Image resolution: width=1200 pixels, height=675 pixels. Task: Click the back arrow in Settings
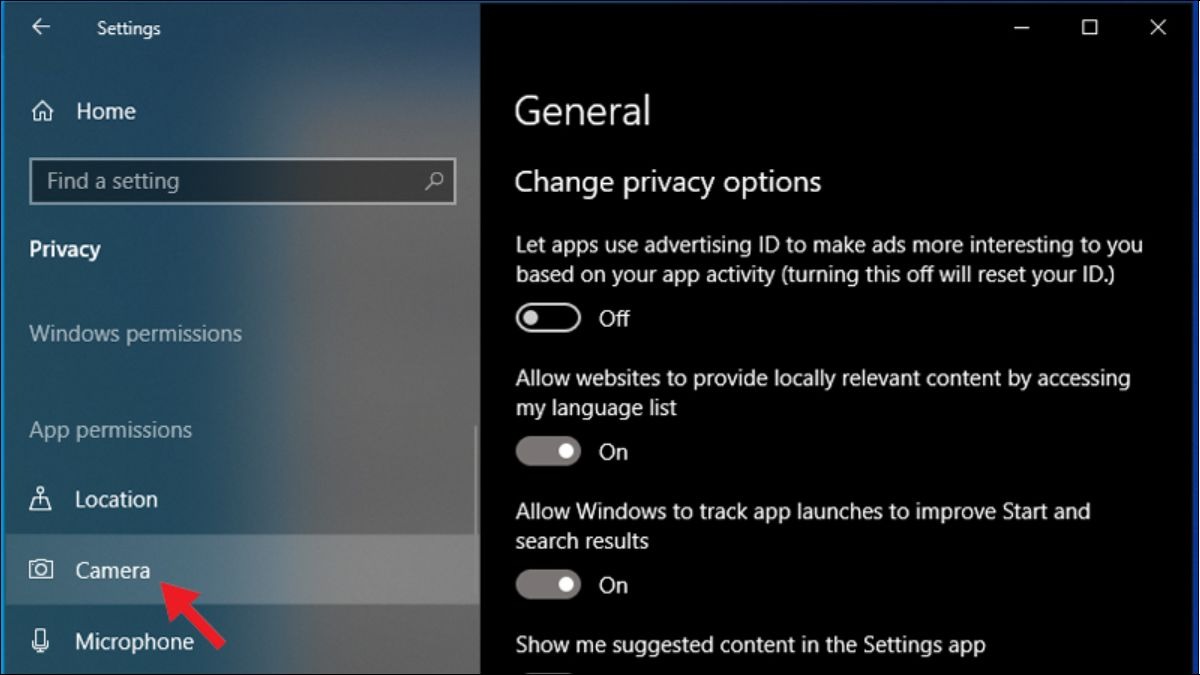[41, 28]
